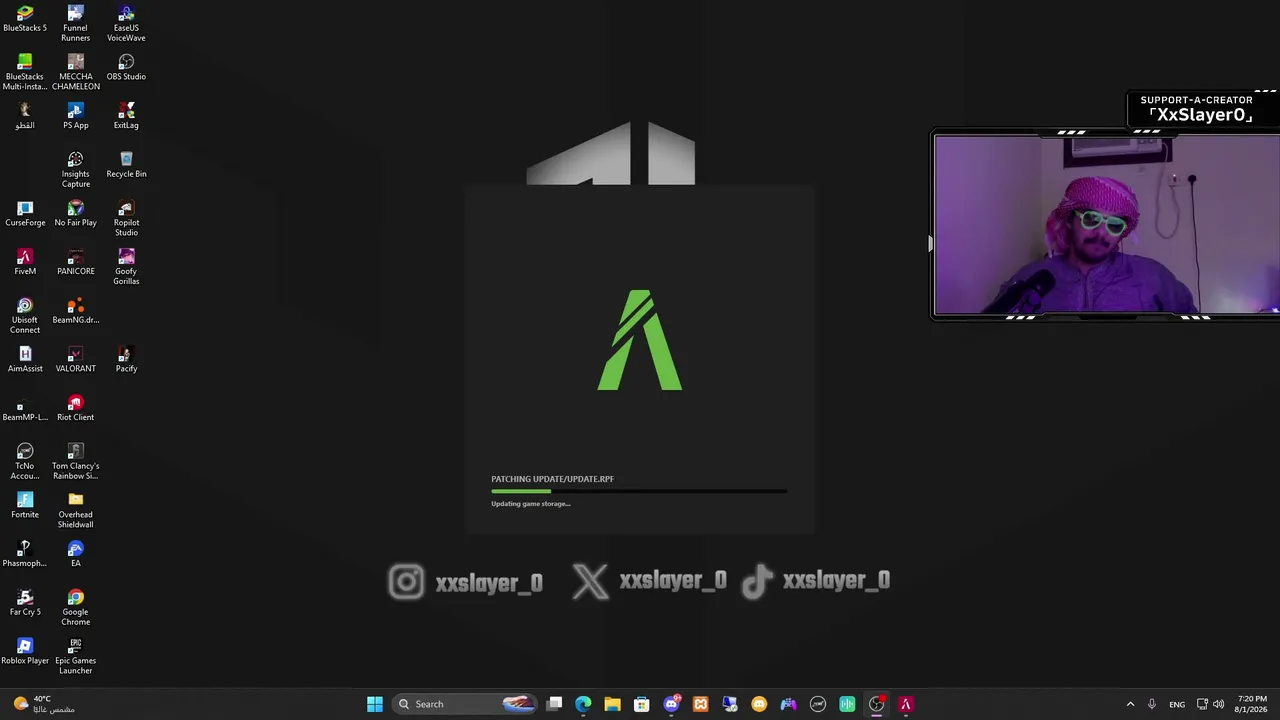Click the MECCHA CHAMELEON desktop icon
The width and height of the screenshot is (1280, 720).
[76, 72]
